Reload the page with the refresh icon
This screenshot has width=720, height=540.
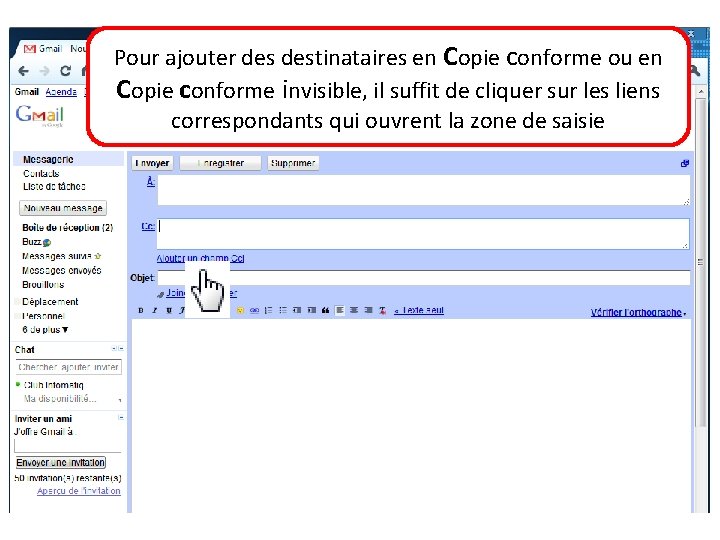[x=66, y=71]
